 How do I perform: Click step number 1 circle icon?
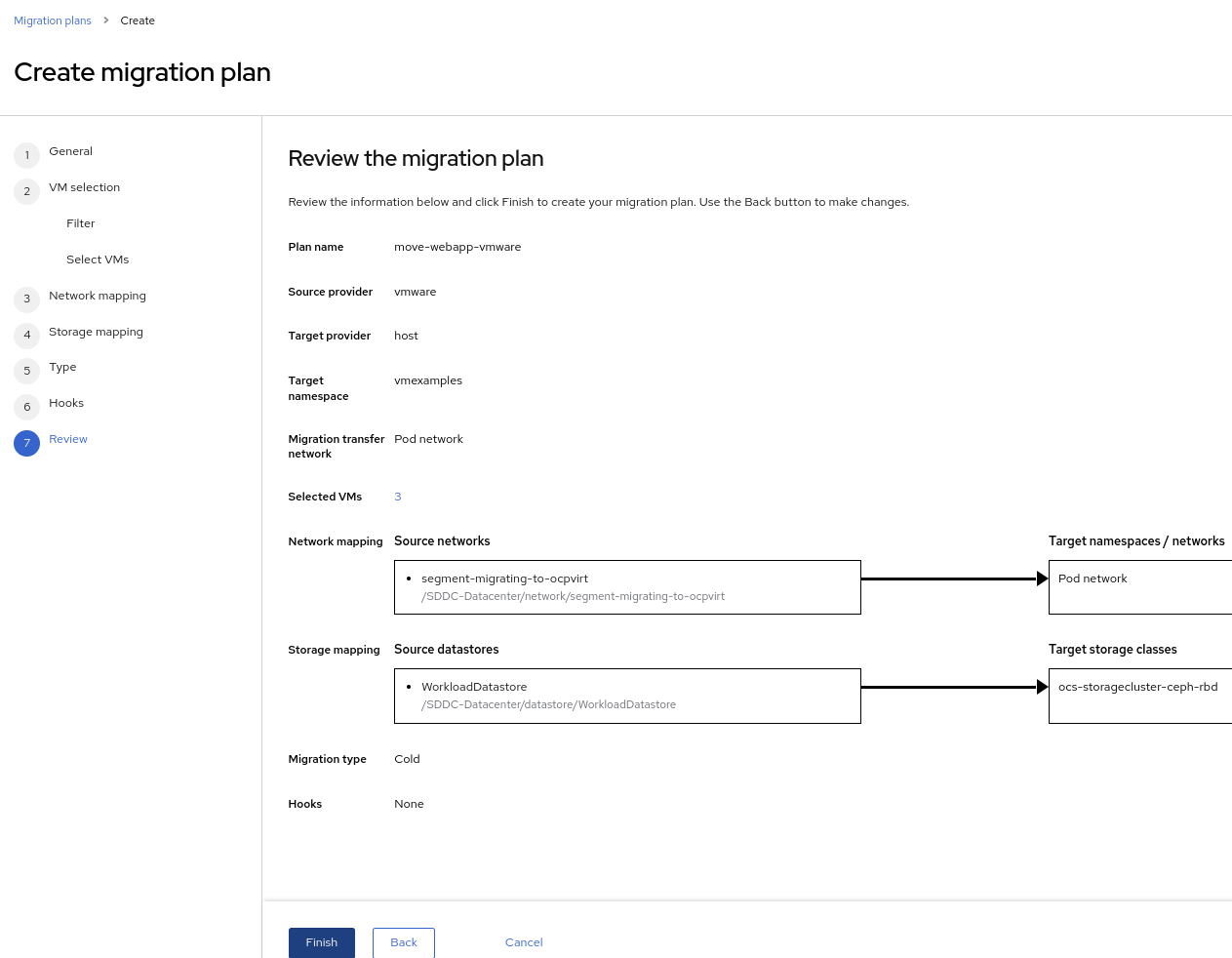click(27, 155)
